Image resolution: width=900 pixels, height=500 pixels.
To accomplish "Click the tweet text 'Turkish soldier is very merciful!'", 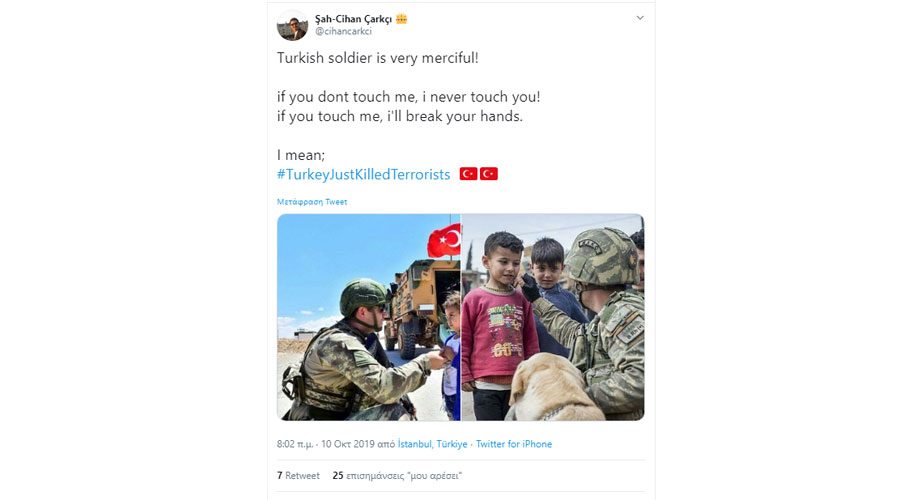I will point(377,59).
